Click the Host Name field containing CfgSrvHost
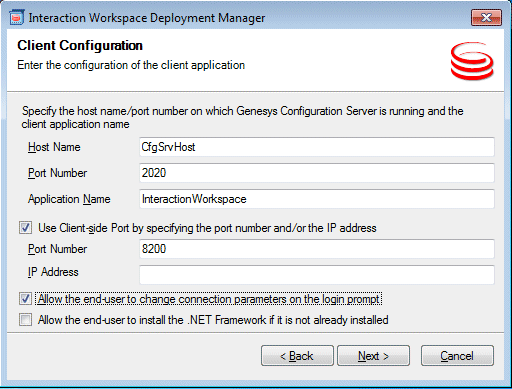The height and width of the screenshot is (389, 512). (317, 147)
